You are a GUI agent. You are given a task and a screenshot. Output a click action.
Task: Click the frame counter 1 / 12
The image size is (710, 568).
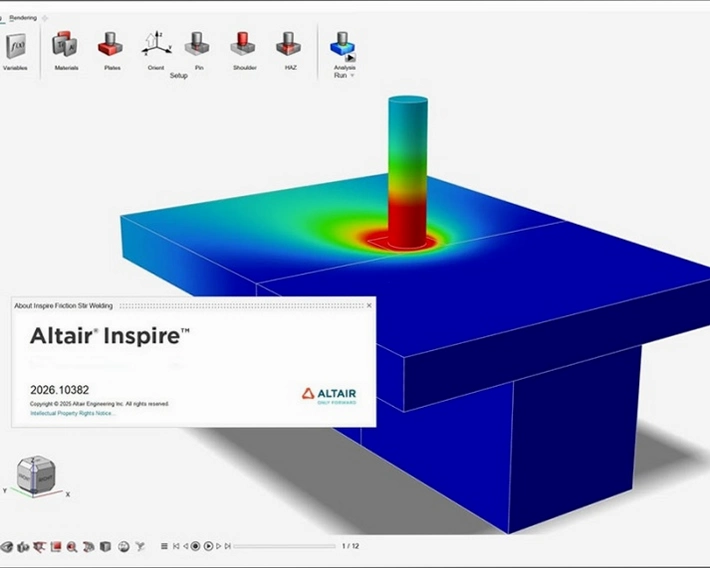point(350,546)
